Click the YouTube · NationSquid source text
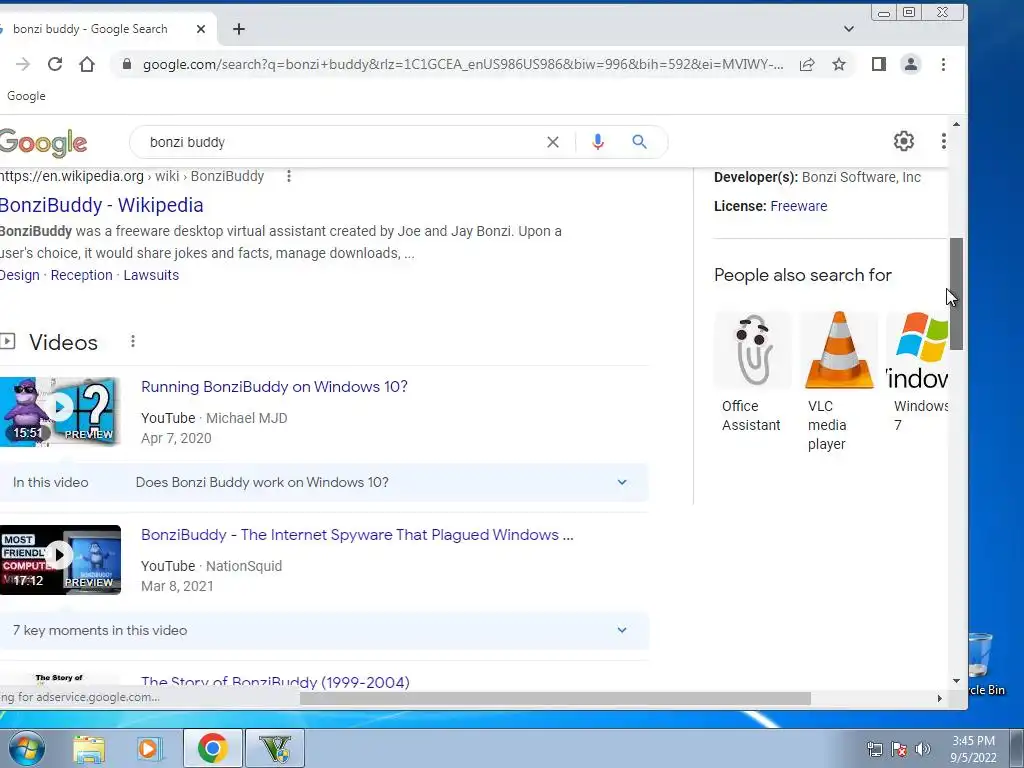Image resolution: width=1024 pixels, height=768 pixels. tap(212, 566)
